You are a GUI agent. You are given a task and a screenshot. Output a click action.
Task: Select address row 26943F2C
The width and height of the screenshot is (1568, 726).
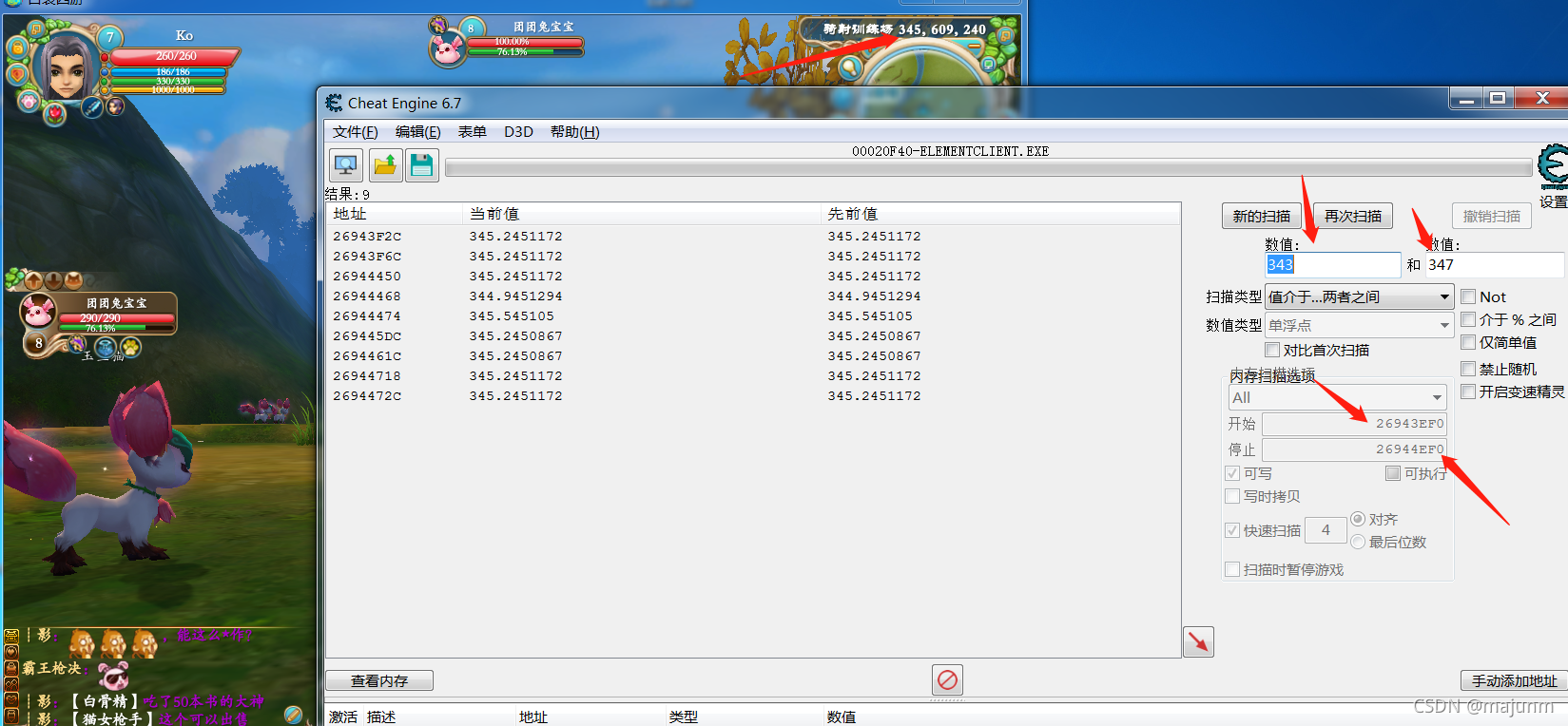(753, 236)
